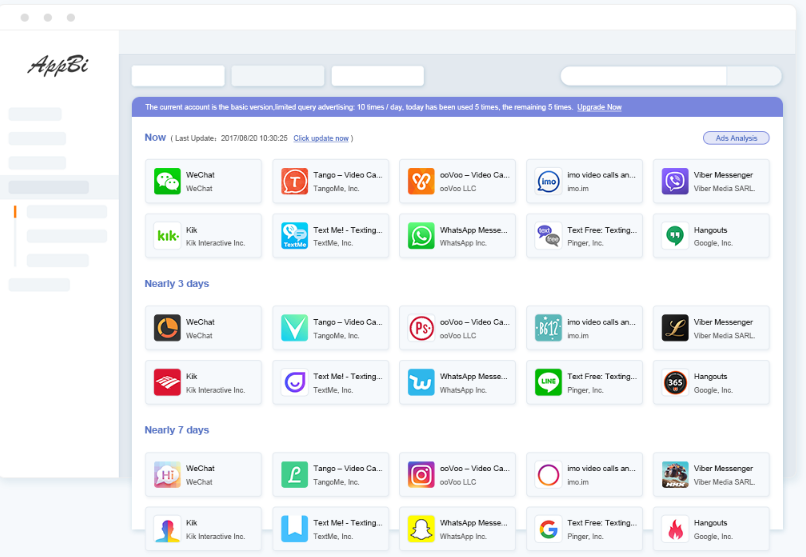Follow the Upgrade Now link in banner
The width and height of the screenshot is (806, 557).
point(599,107)
